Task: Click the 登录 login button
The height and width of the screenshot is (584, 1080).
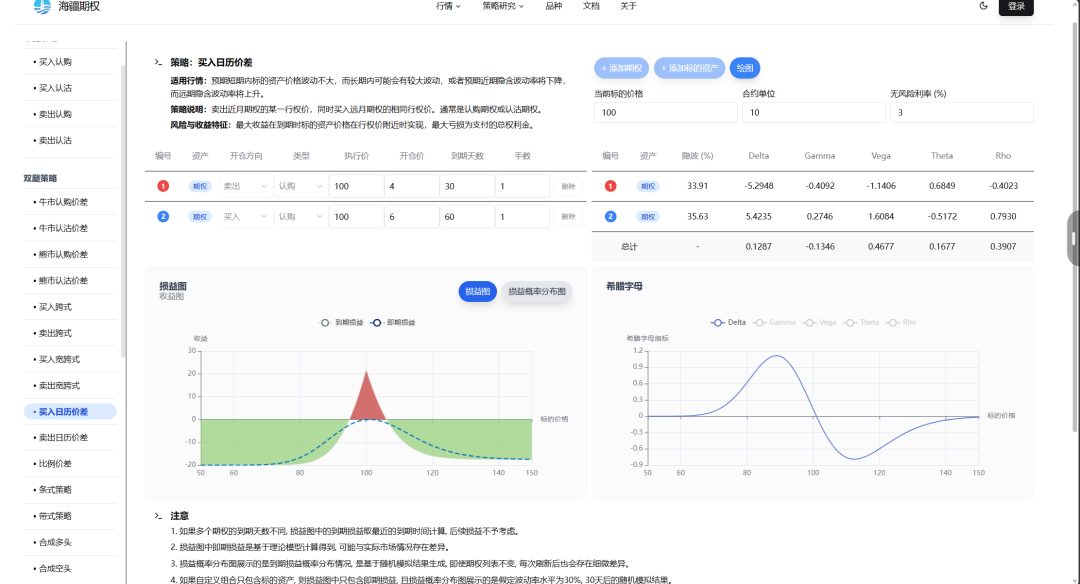Action: point(1016,7)
